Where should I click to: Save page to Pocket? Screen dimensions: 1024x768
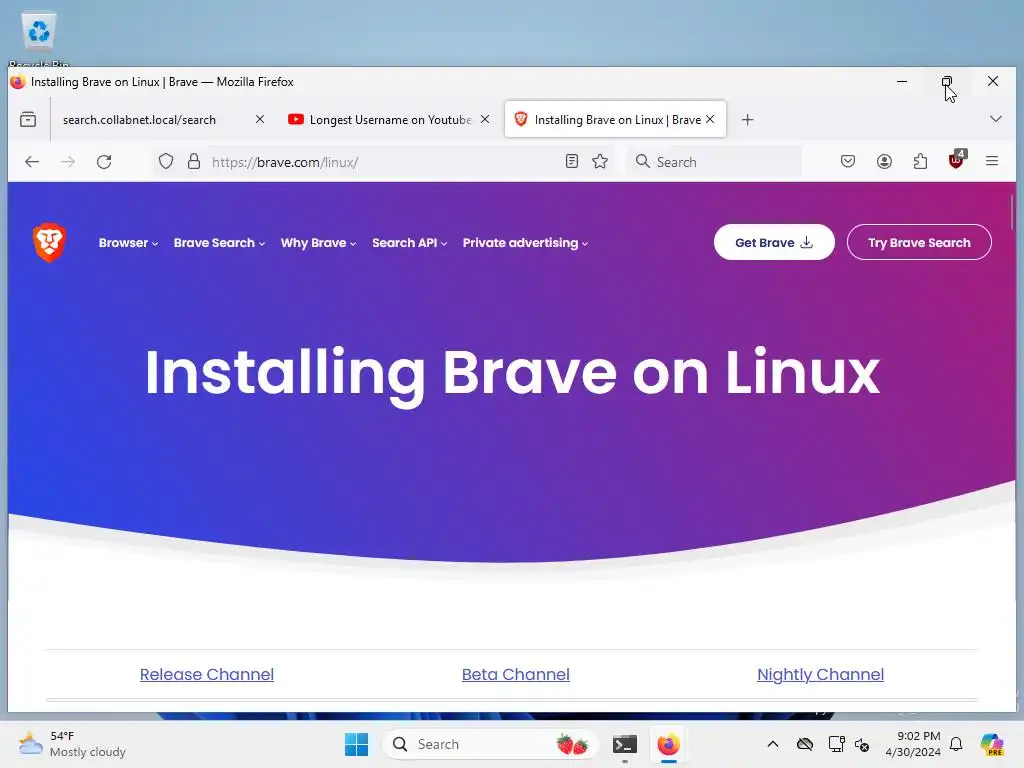848,161
